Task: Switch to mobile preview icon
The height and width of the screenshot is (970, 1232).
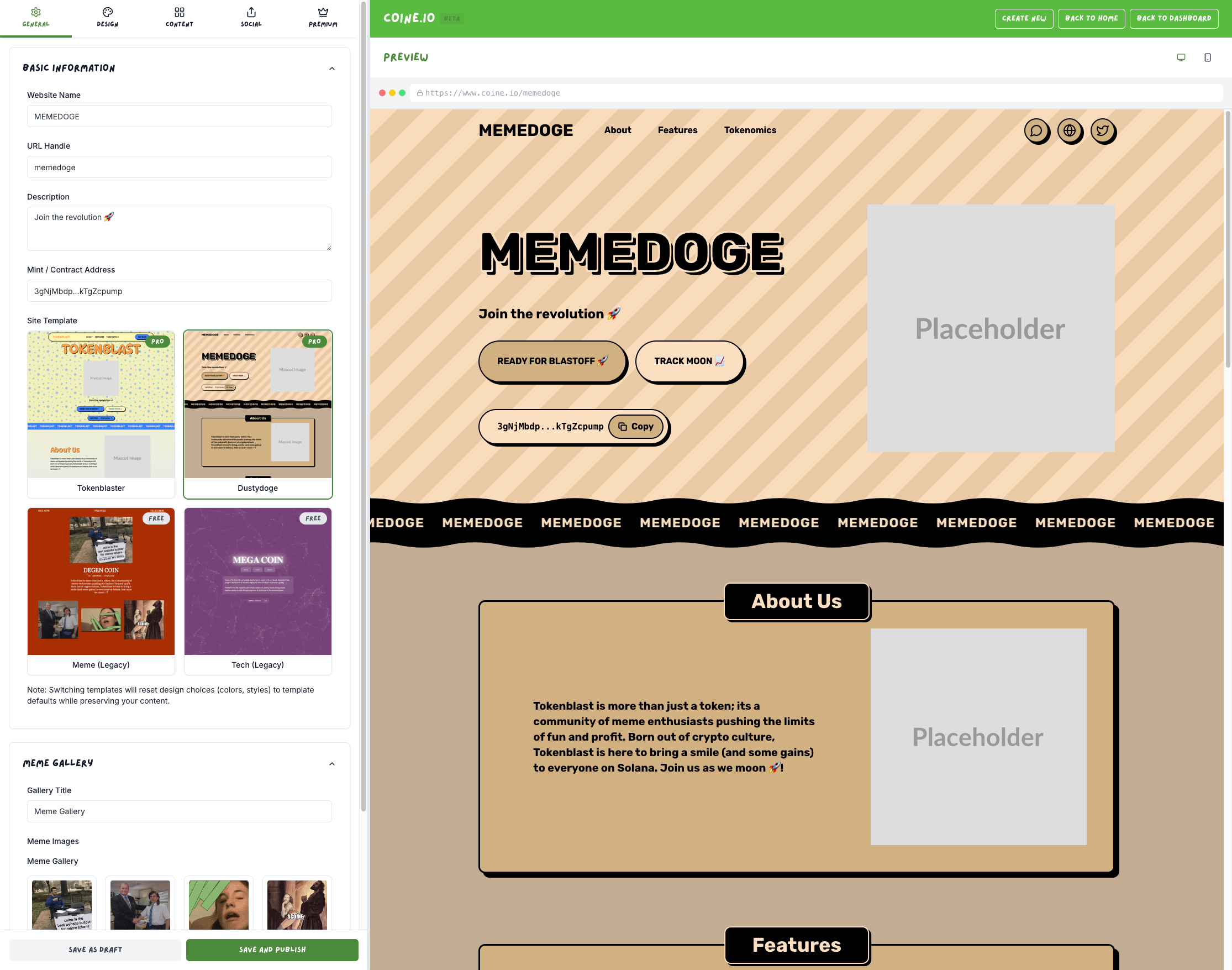Action: point(1207,57)
